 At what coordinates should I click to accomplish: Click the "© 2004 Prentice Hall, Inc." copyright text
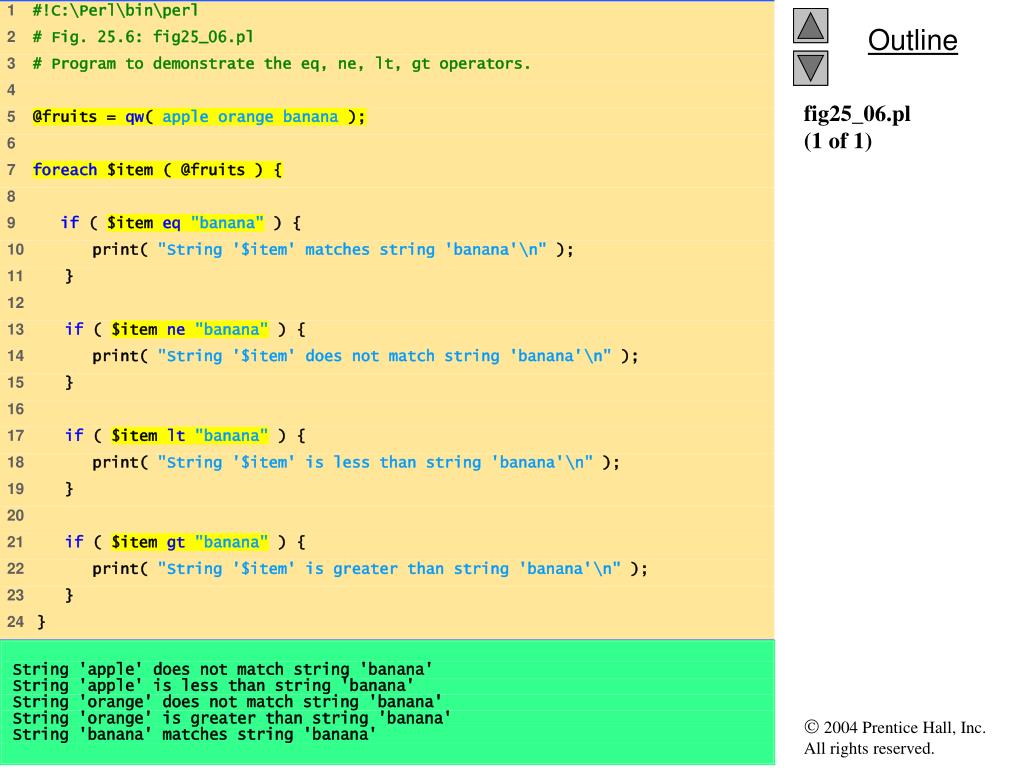pos(895,728)
